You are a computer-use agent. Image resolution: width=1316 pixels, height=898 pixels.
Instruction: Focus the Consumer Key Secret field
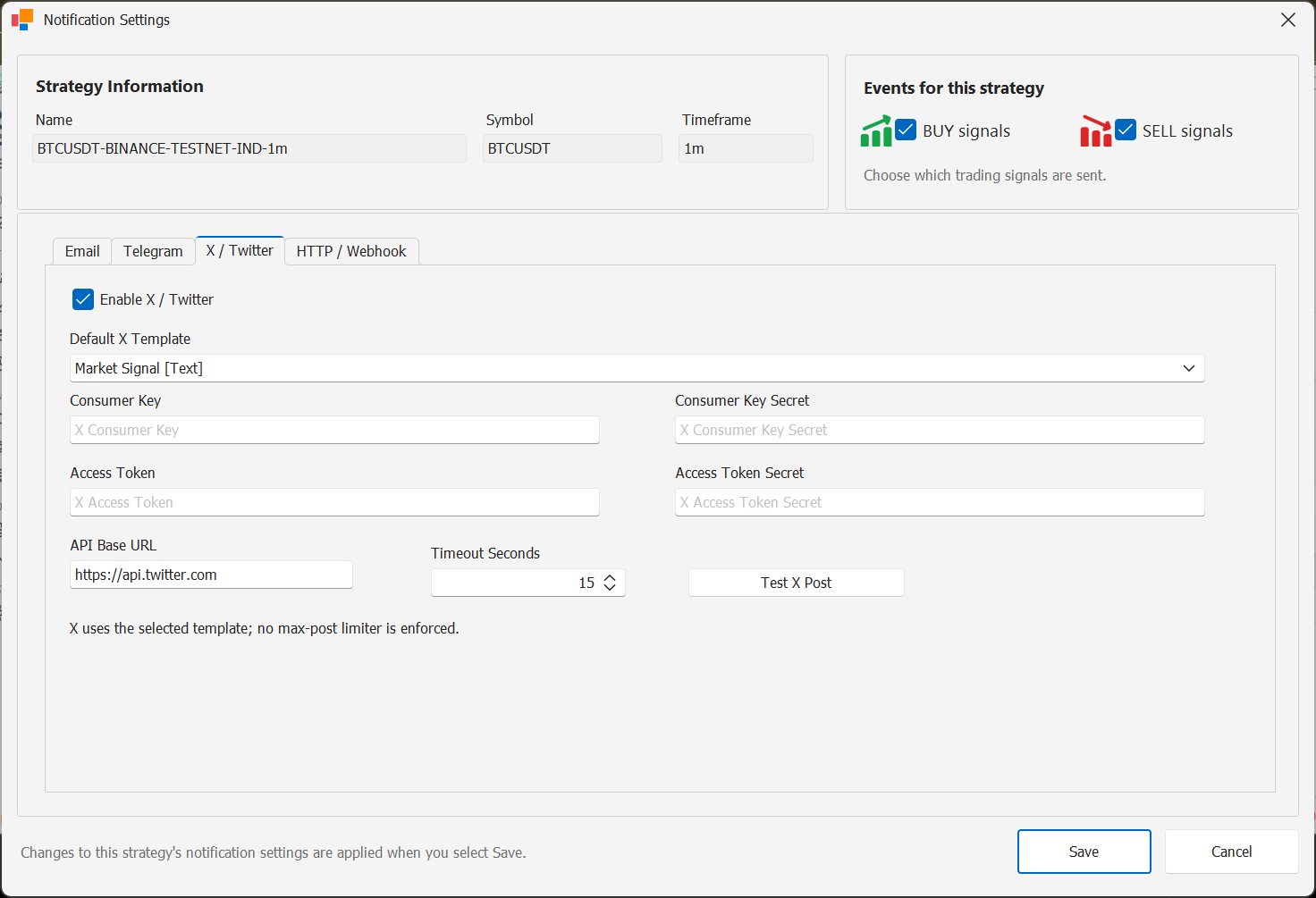pos(940,430)
